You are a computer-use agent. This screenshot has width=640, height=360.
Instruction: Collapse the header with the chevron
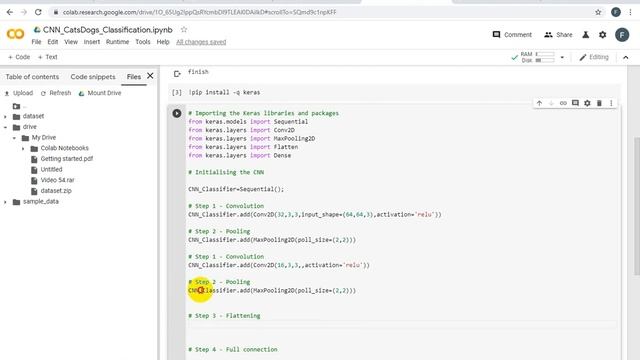[626, 58]
